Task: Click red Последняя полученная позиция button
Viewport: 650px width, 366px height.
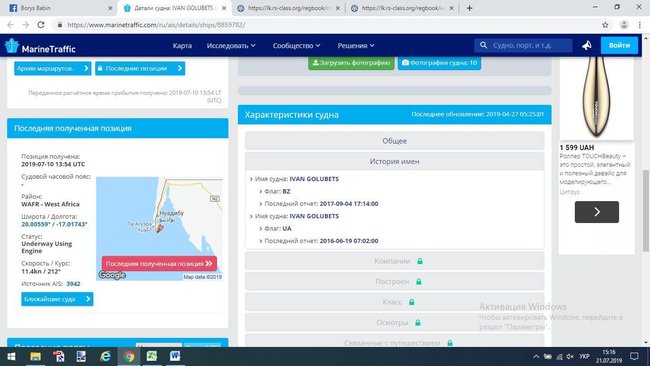Action: click(x=159, y=264)
